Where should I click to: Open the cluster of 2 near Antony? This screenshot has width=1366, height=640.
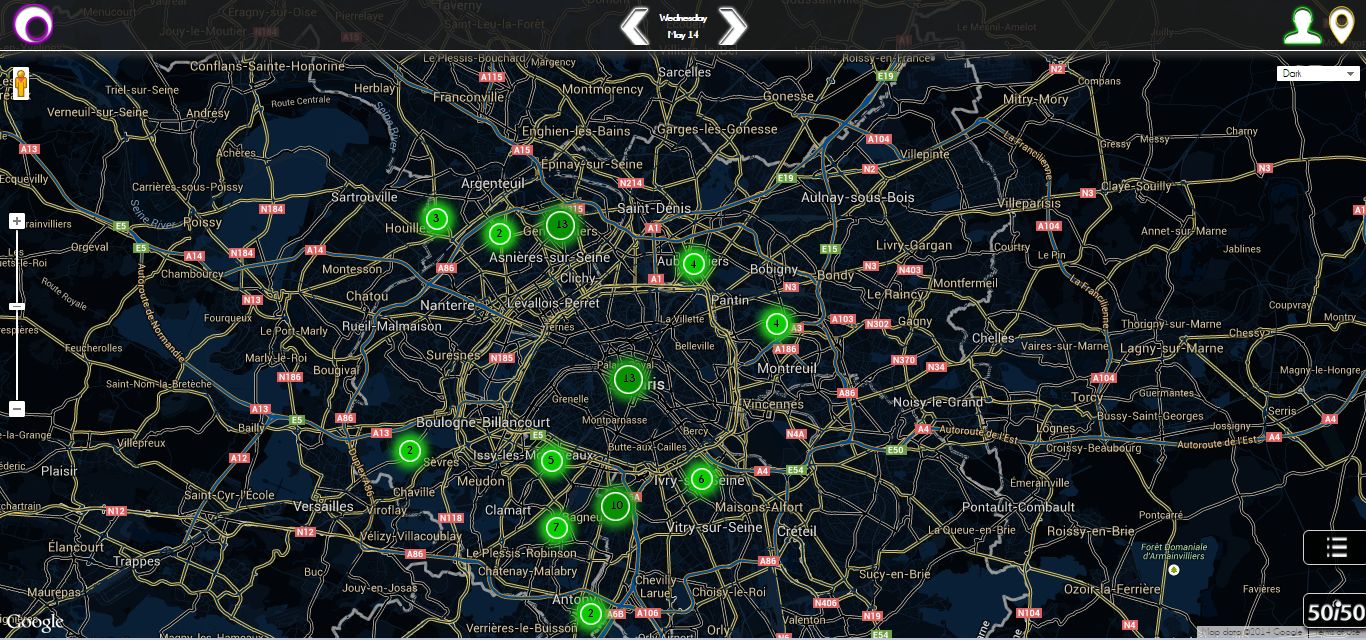(x=590, y=613)
